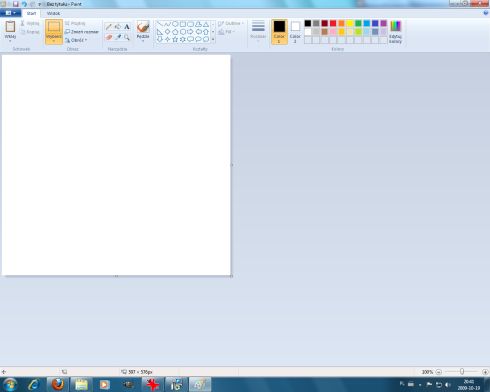This screenshot has width=490, height=392.
Task: Pick the yellow color swatch
Action: [350, 23]
